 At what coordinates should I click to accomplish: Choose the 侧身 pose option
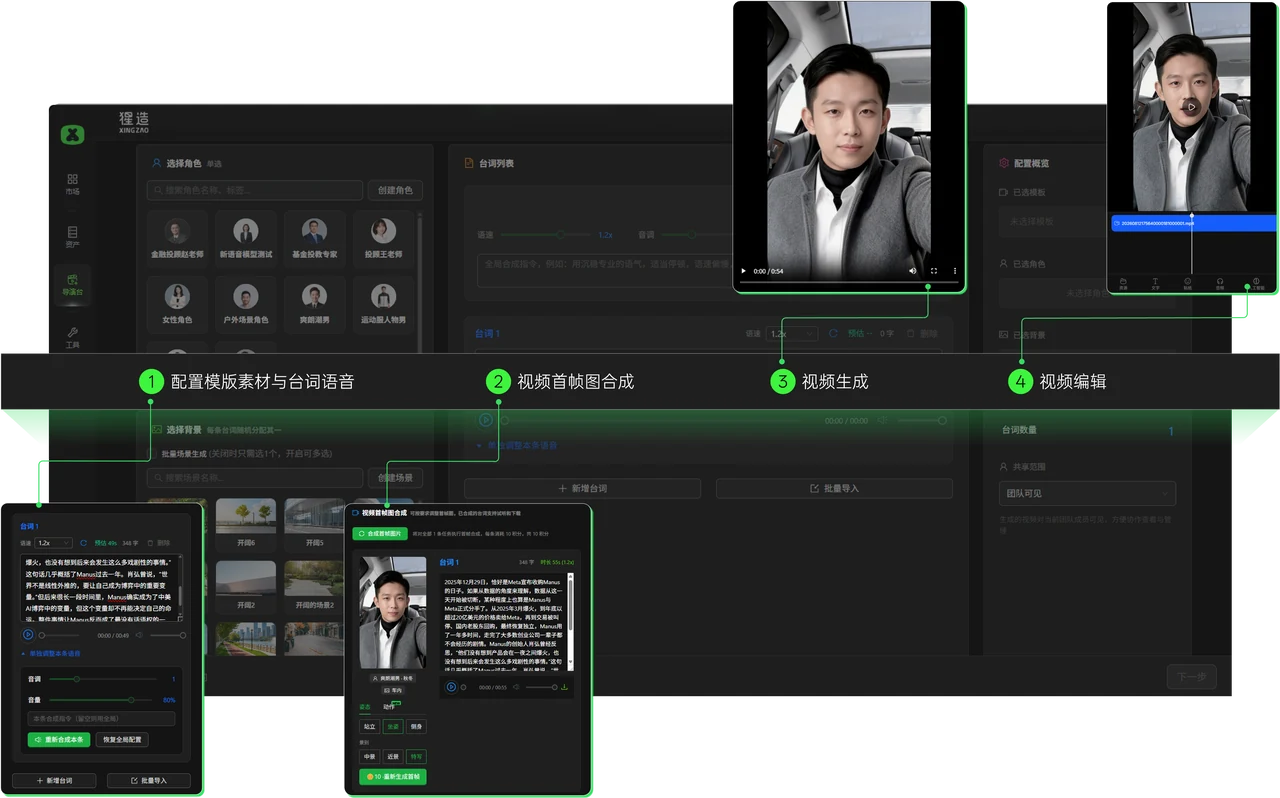click(x=417, y=727)
